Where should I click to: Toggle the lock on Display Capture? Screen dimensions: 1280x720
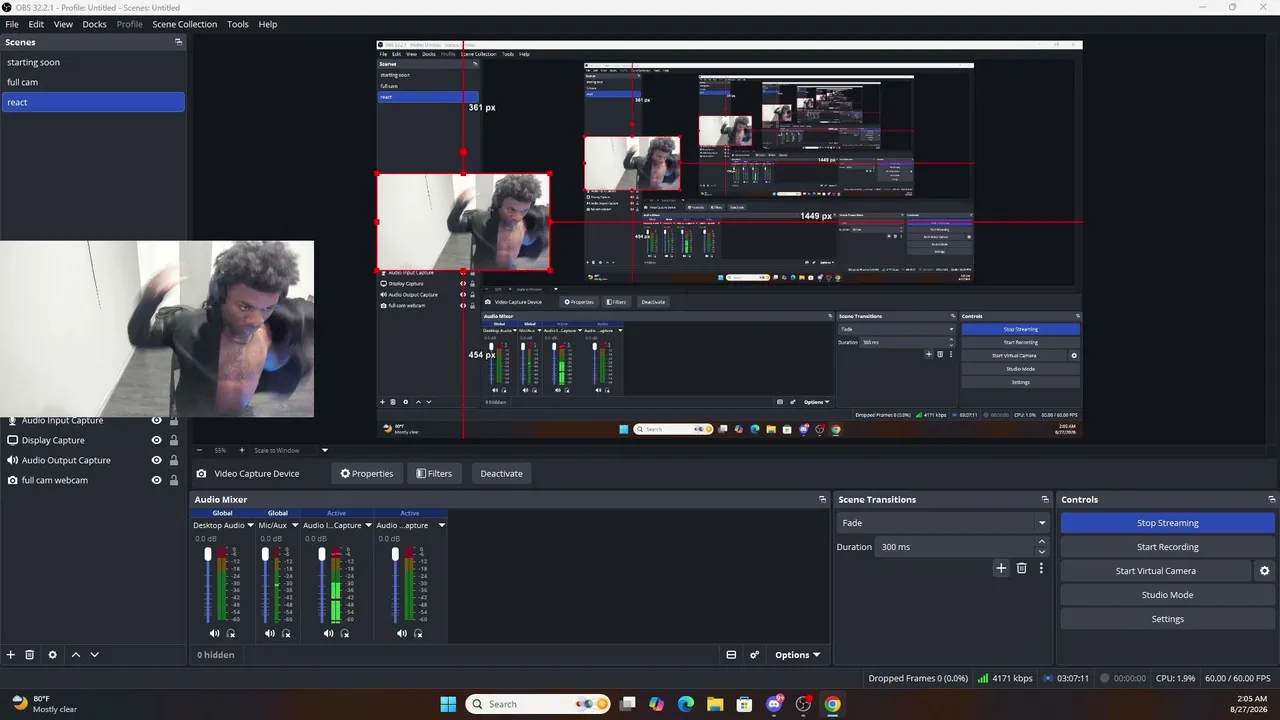[x=174, y=440]
